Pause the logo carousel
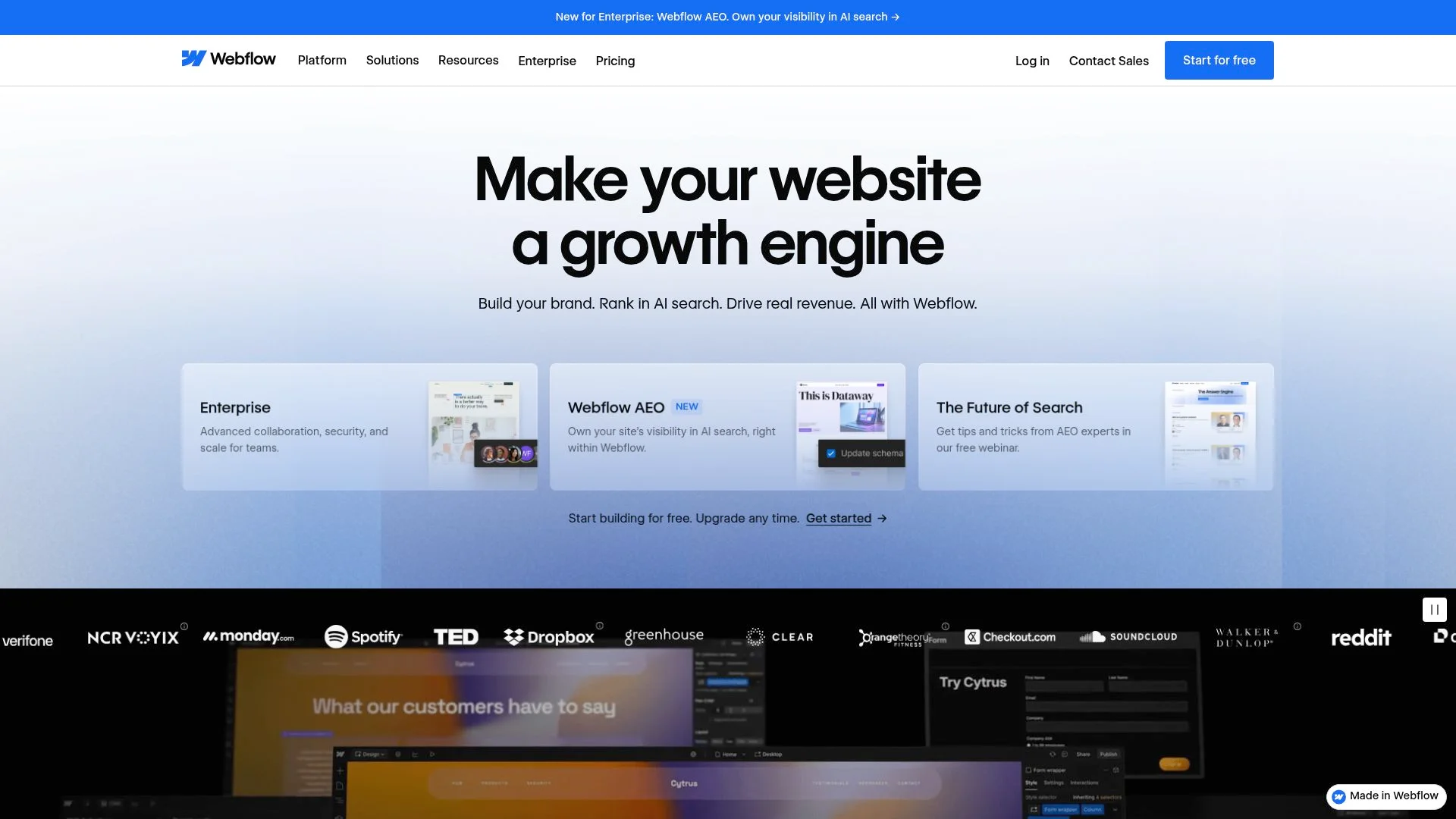 click(x=1434, y=610)
